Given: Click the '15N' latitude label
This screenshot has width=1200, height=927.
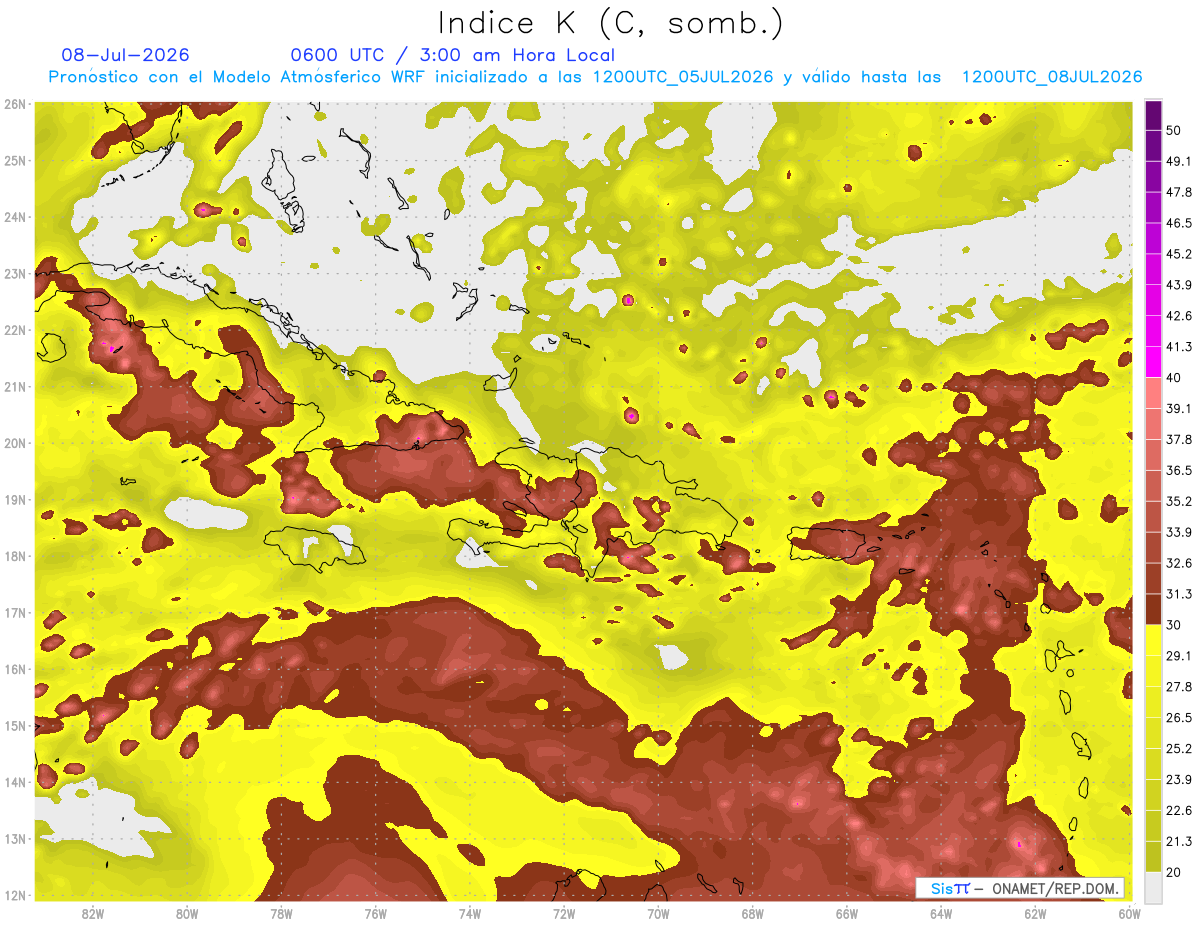Looking at the screenshot, I should point(14,726).
